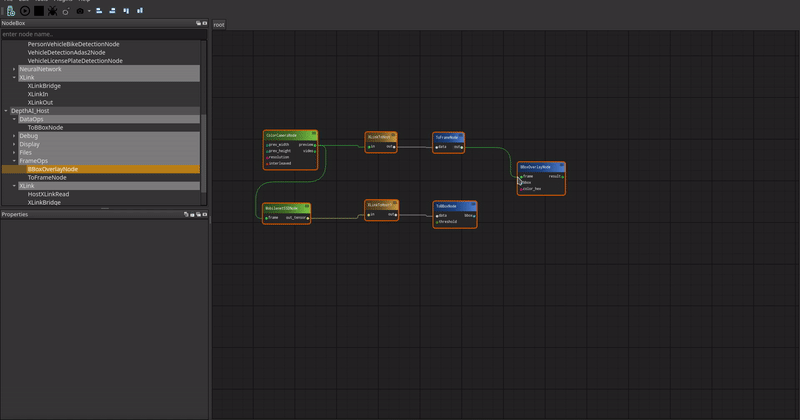Click the threshold input port on ToBBoxNode
This screenshot has height=420, width=800.
pyautogui.click(x=437, y=222)
